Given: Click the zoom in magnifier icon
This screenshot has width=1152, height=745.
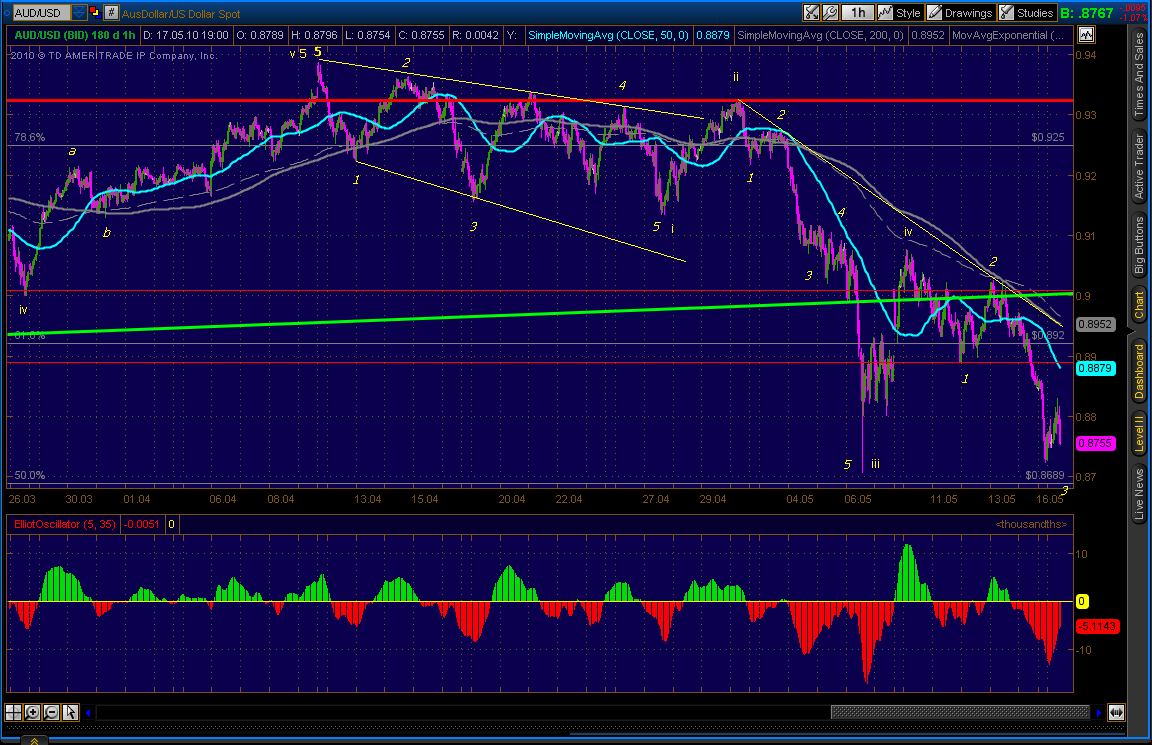Looking at the screenshot, I should [32, 712].
